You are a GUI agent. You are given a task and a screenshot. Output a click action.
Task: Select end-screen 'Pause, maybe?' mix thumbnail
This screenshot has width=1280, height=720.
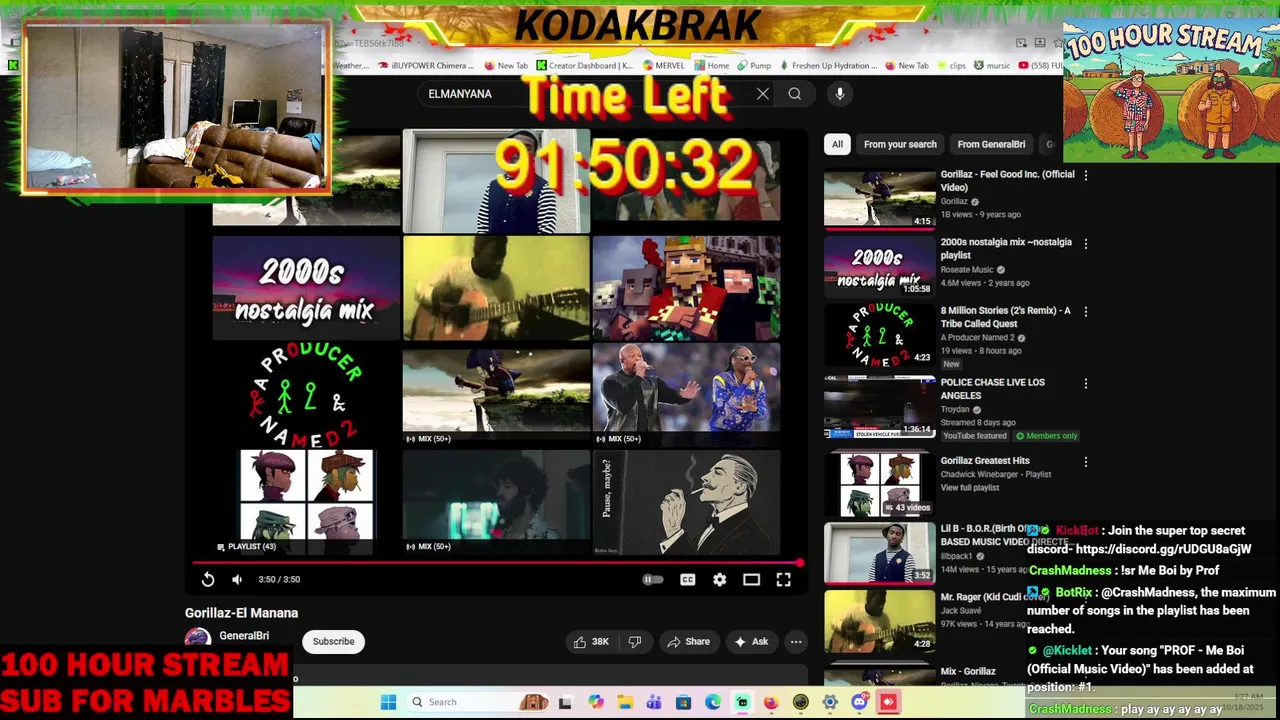[686, 502]
